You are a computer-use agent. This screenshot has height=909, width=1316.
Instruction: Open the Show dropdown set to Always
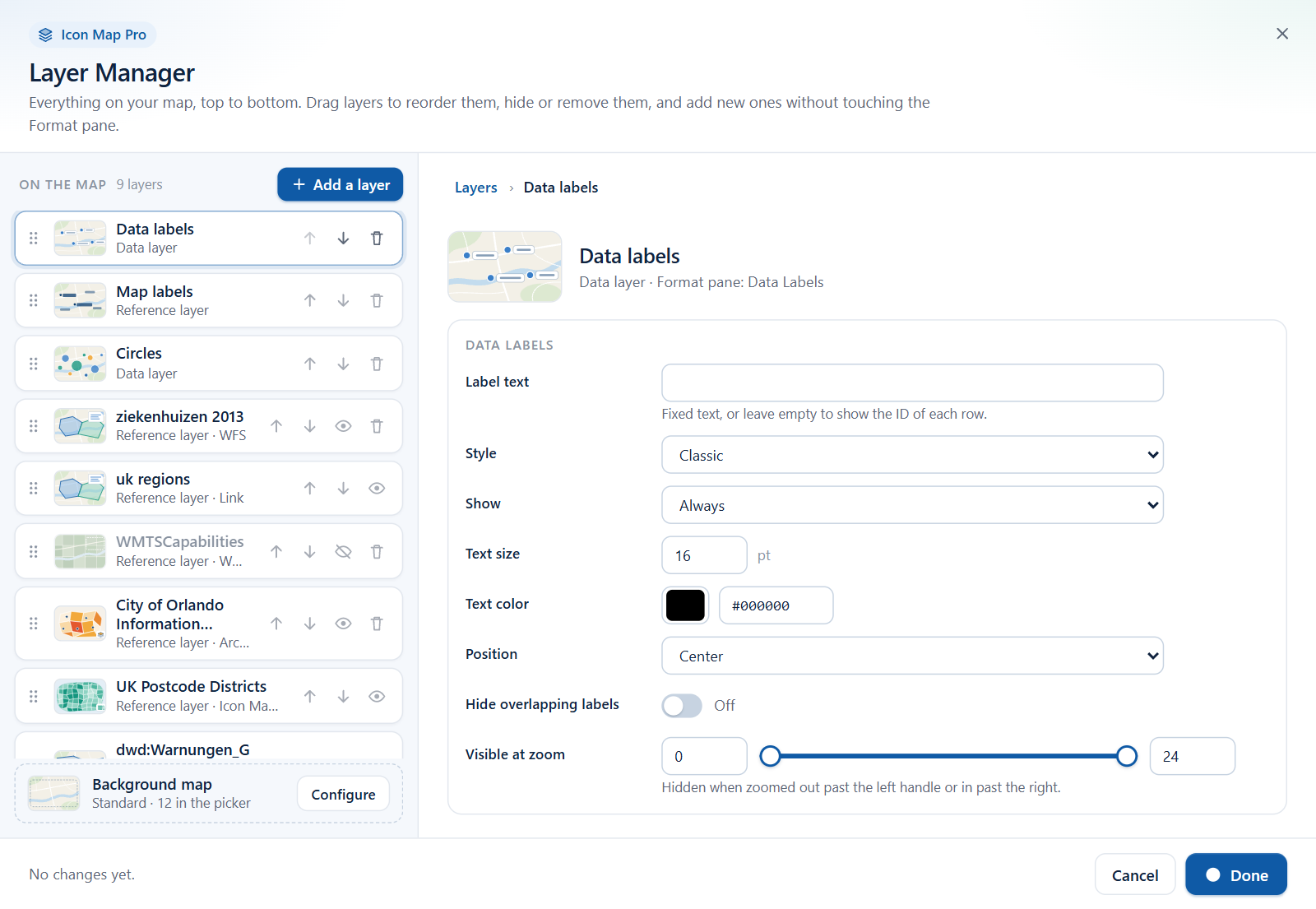912,505
